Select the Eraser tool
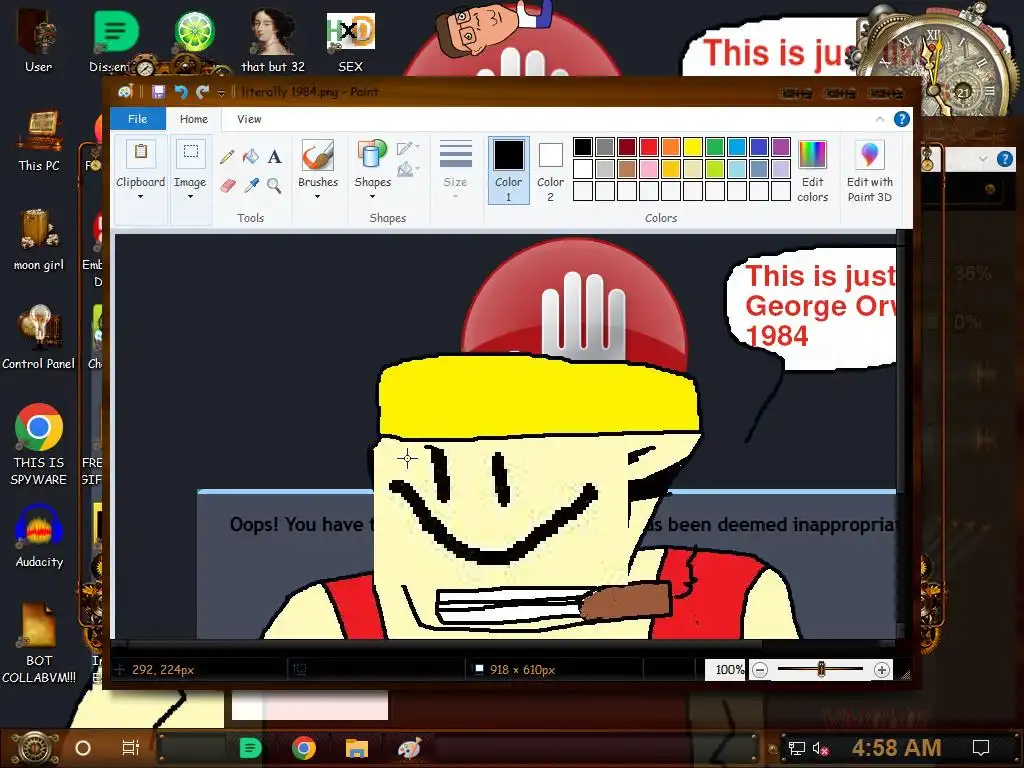The width and height of the screenshot is (1024, 768). 227,186
